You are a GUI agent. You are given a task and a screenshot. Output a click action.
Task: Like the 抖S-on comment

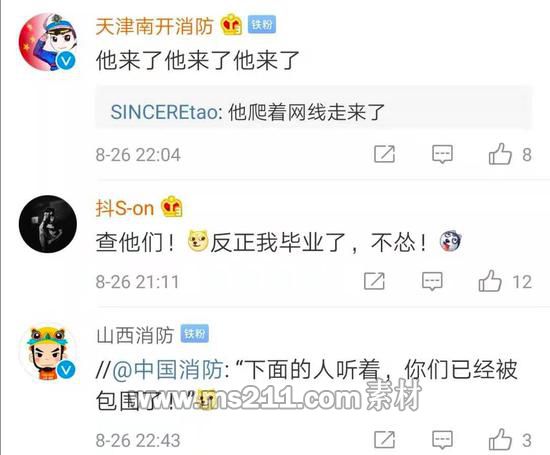coord(490,281)
